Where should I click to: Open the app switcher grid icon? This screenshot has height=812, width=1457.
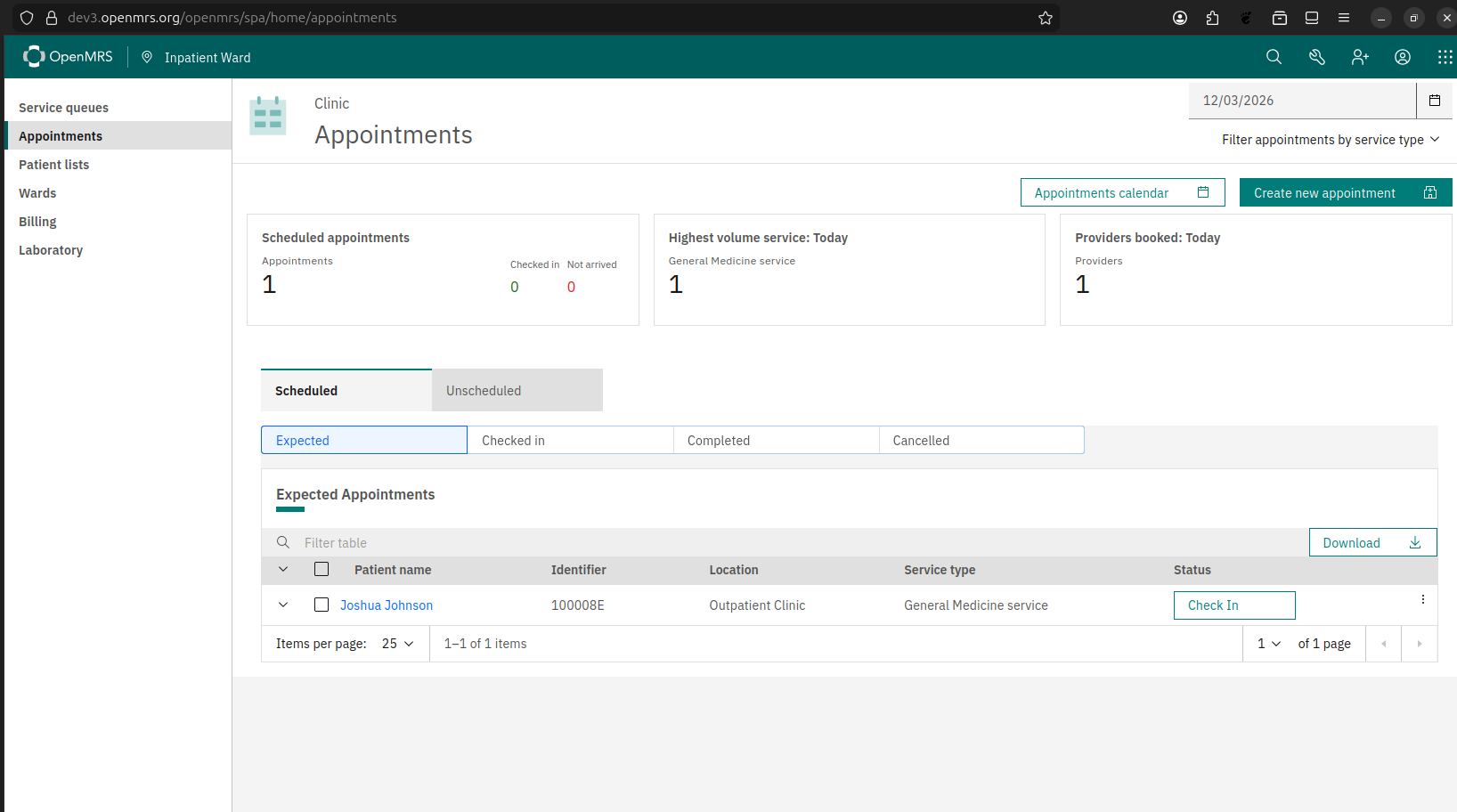(1444, 57)
